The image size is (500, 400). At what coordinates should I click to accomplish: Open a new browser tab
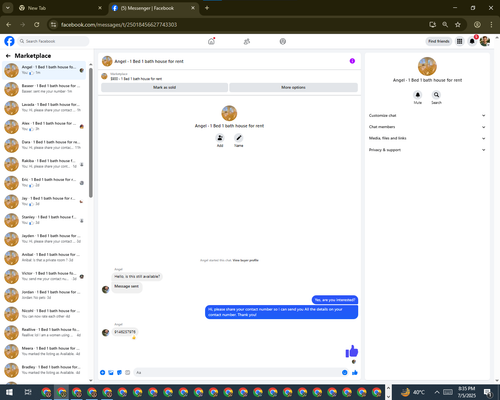[207, 8]
